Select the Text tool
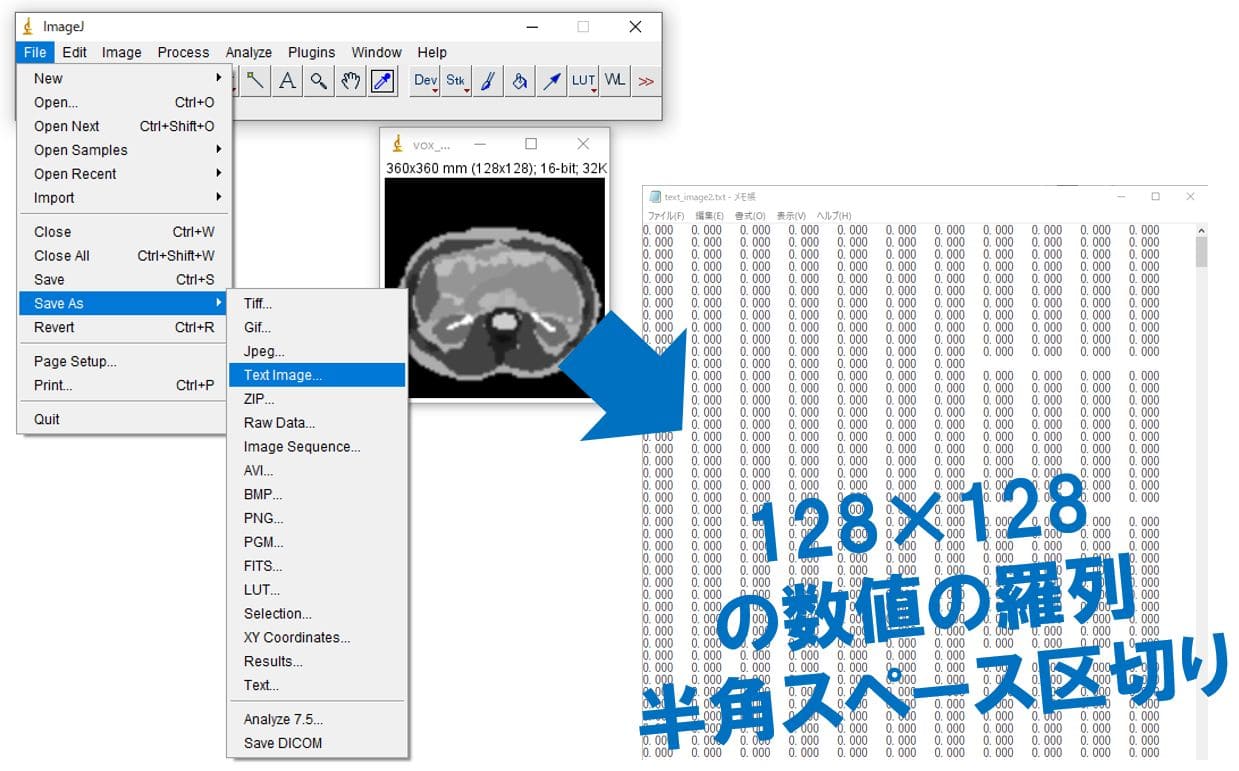 [x=287, y=81]
